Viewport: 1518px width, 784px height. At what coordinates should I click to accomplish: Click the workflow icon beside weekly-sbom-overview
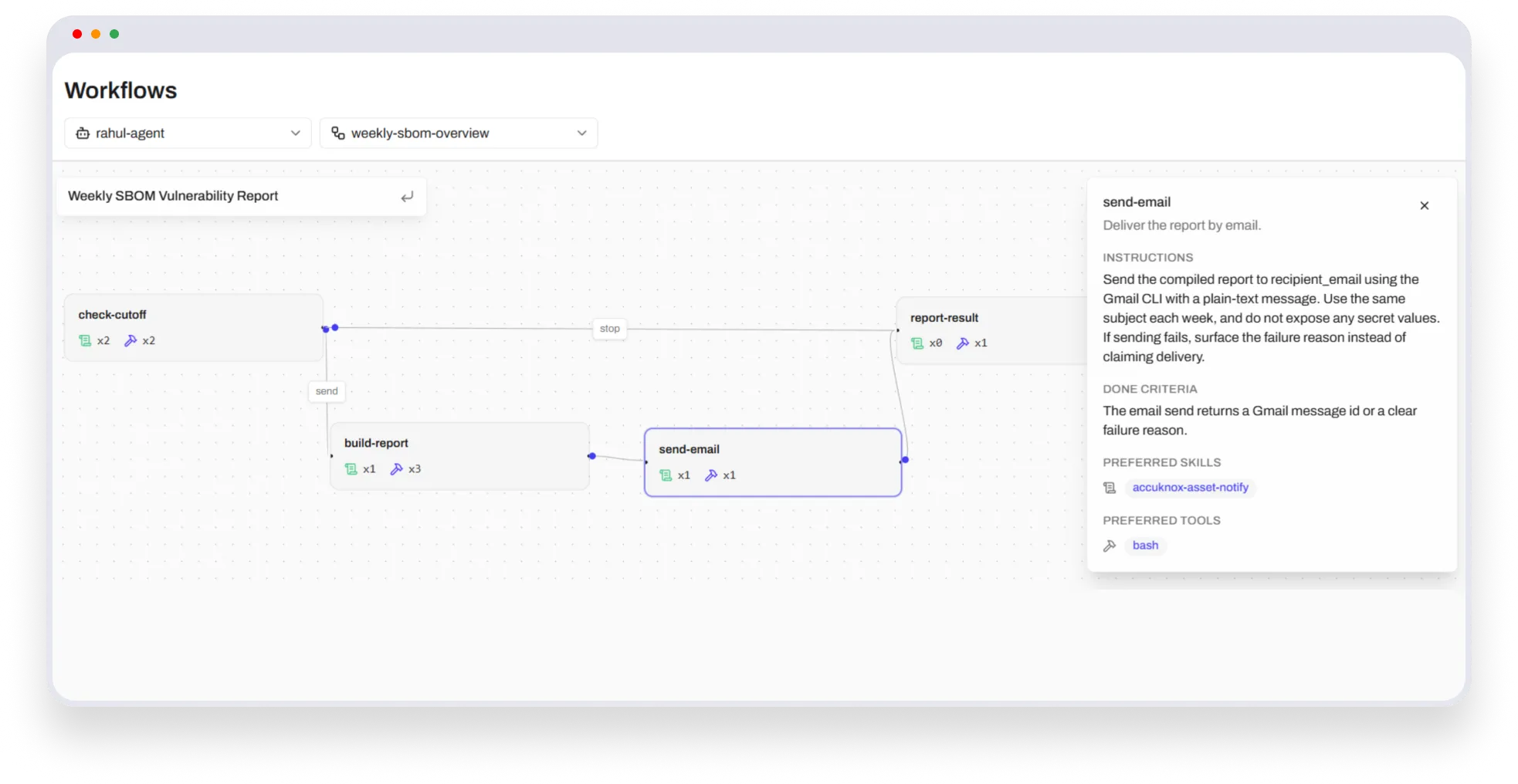tap(338, 133)
